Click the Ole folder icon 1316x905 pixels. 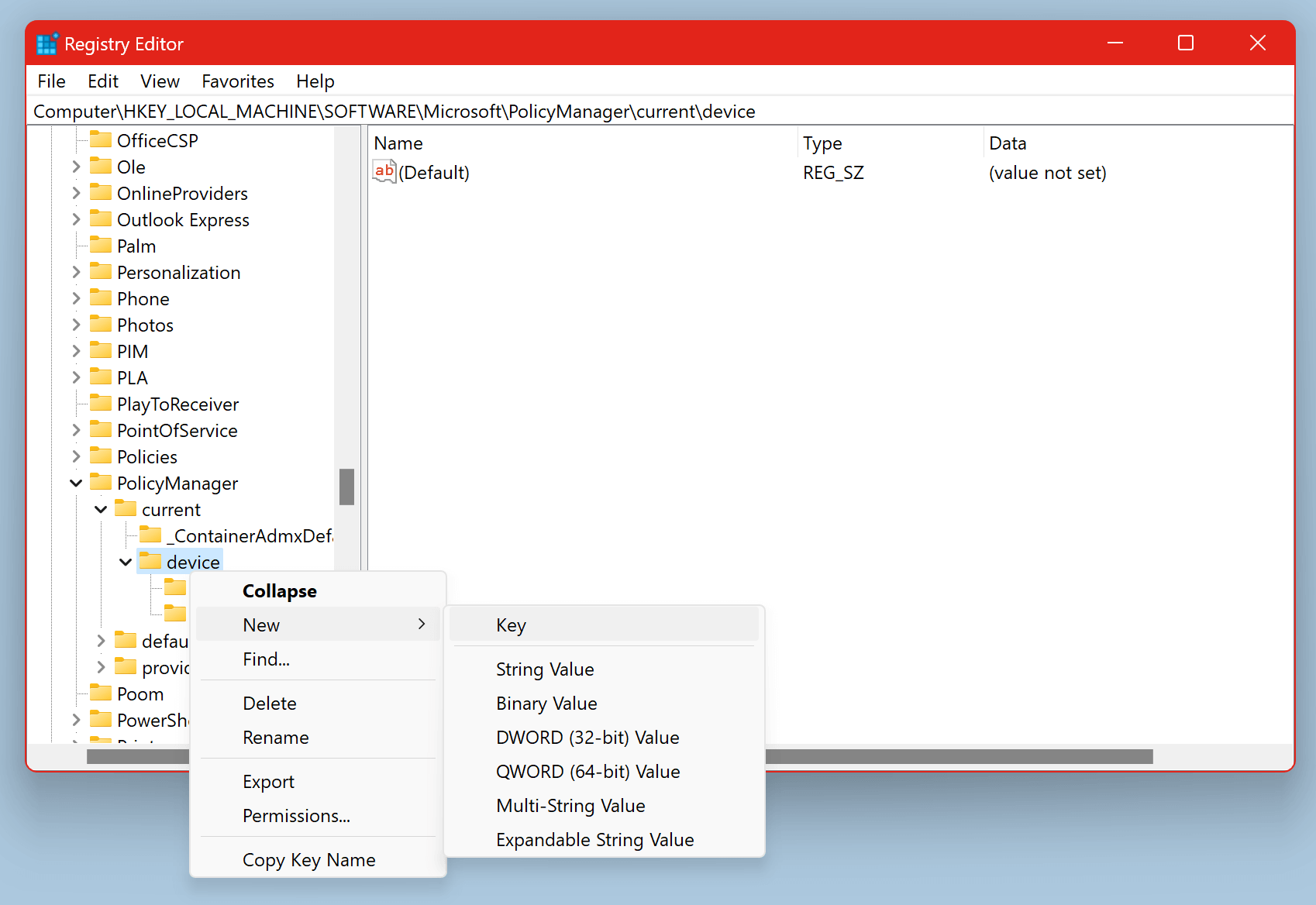point(101,167)
